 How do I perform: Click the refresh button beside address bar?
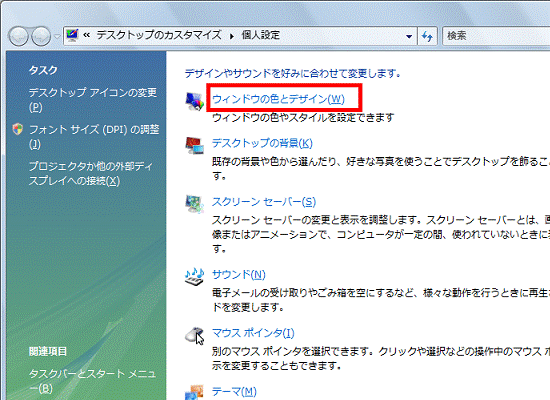coord(427,36)
